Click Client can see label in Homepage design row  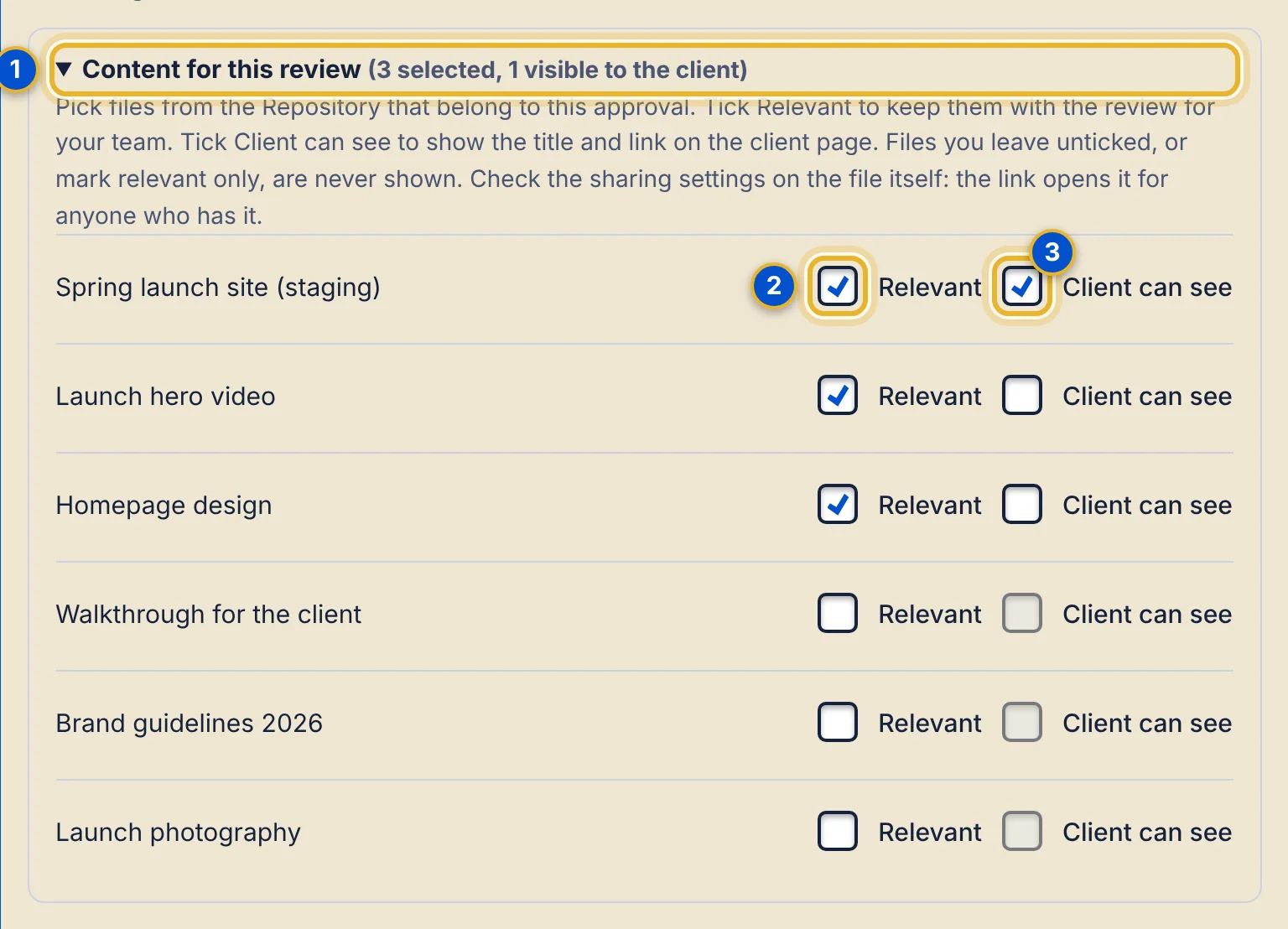pos(1147,506)
